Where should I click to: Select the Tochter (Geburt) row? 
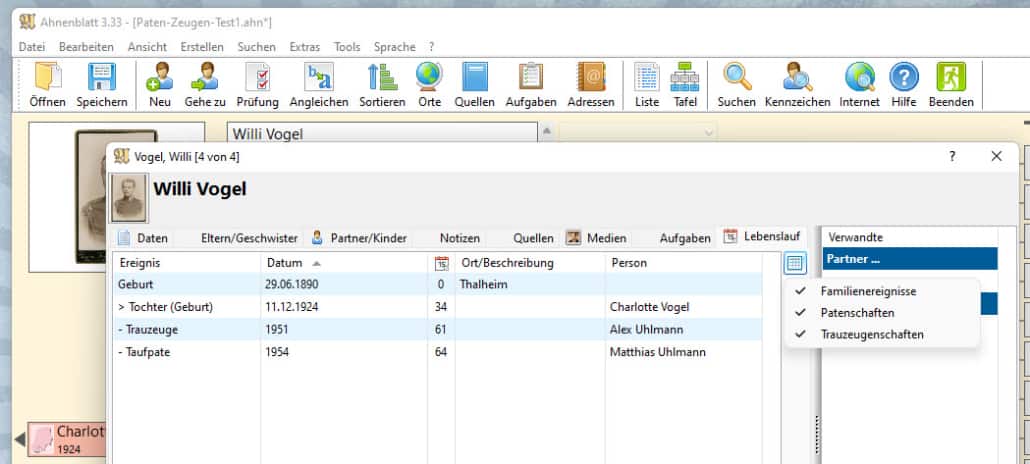437,307
